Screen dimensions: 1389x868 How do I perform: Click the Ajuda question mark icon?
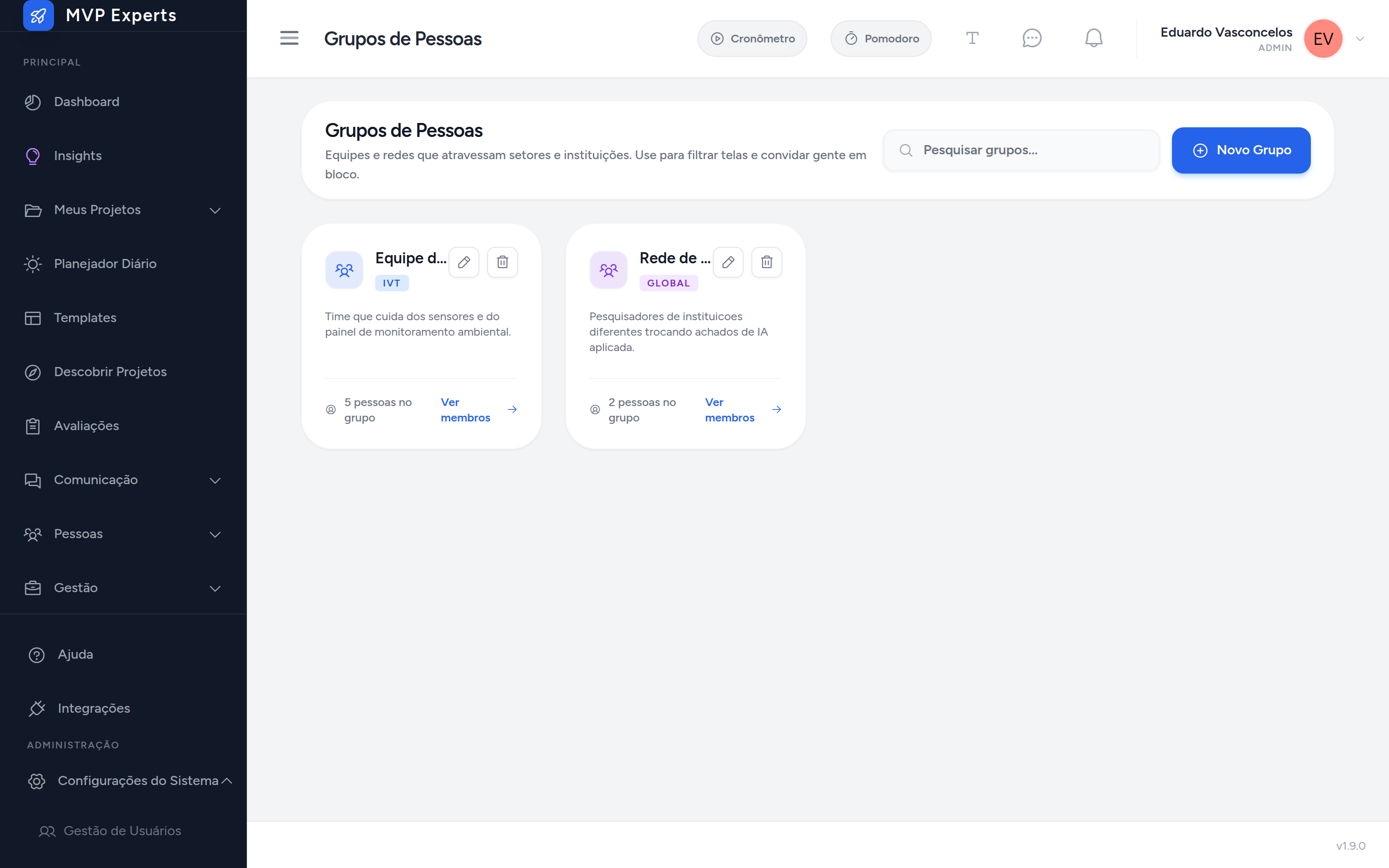tap(37, 655)
